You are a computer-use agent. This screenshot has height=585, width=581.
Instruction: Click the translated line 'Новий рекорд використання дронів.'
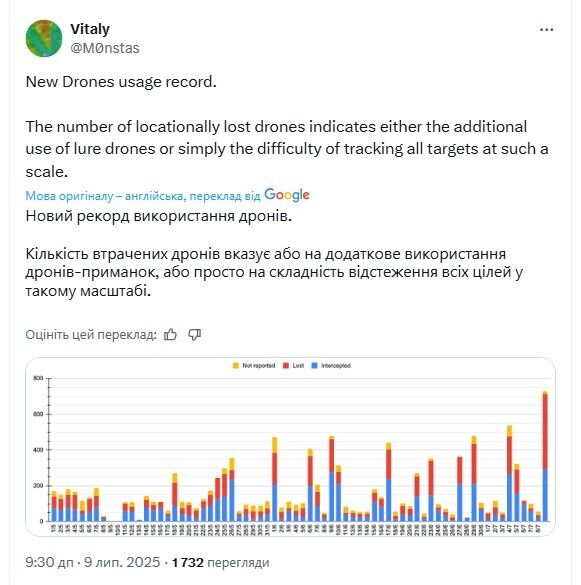[x=159, y=216]
